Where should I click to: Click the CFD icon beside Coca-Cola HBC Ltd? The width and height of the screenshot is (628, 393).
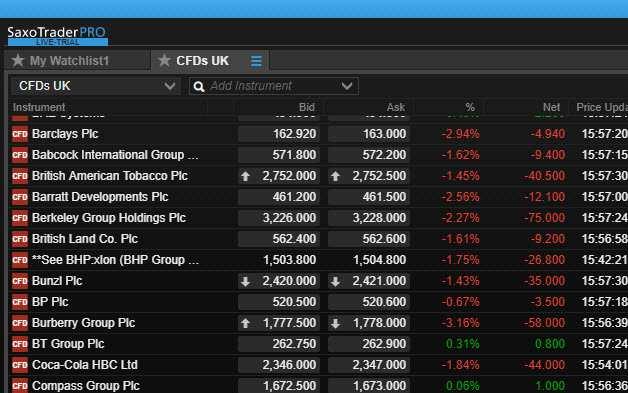coord(20,365)
